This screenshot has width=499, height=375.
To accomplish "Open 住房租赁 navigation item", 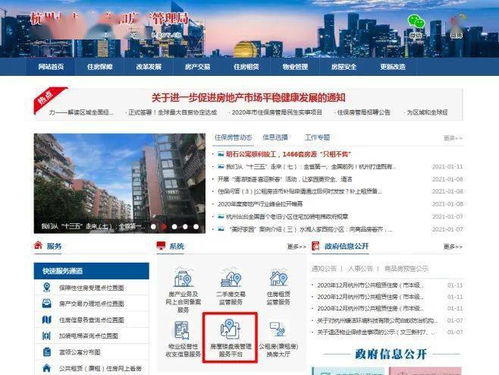I will tap(246, 67).
